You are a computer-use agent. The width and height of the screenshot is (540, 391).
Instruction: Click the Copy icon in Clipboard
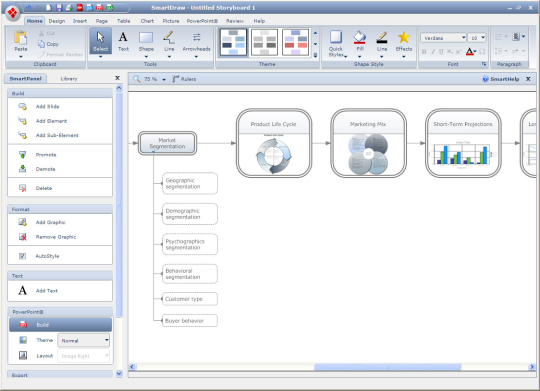[x=41, y=44]
